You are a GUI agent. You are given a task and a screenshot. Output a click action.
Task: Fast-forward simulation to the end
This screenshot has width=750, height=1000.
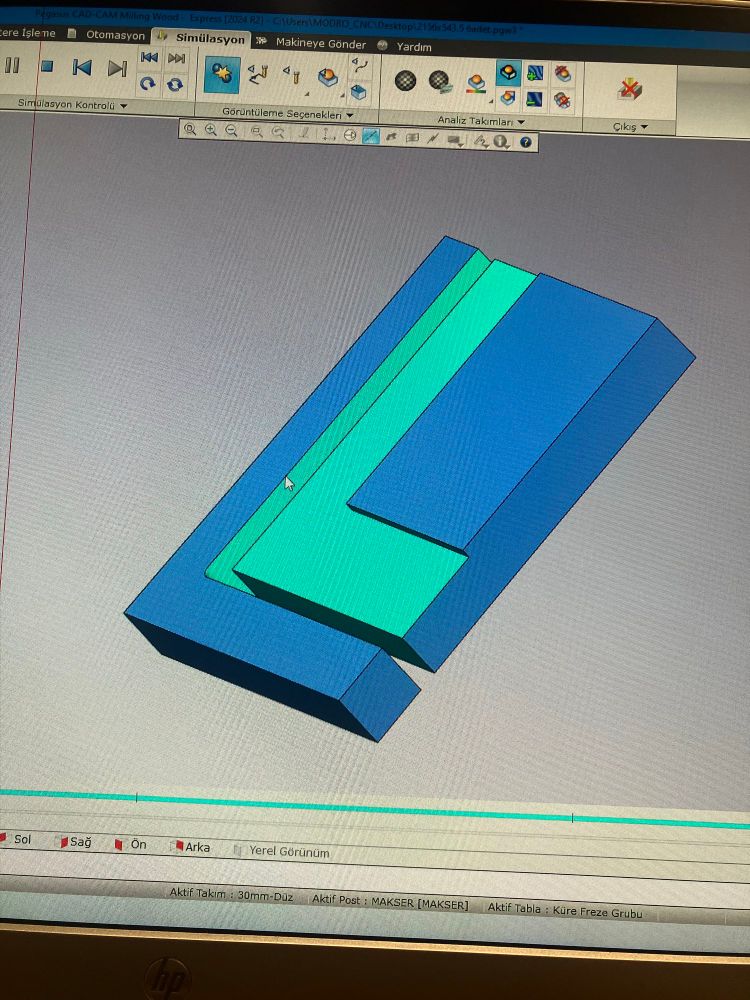176,59
